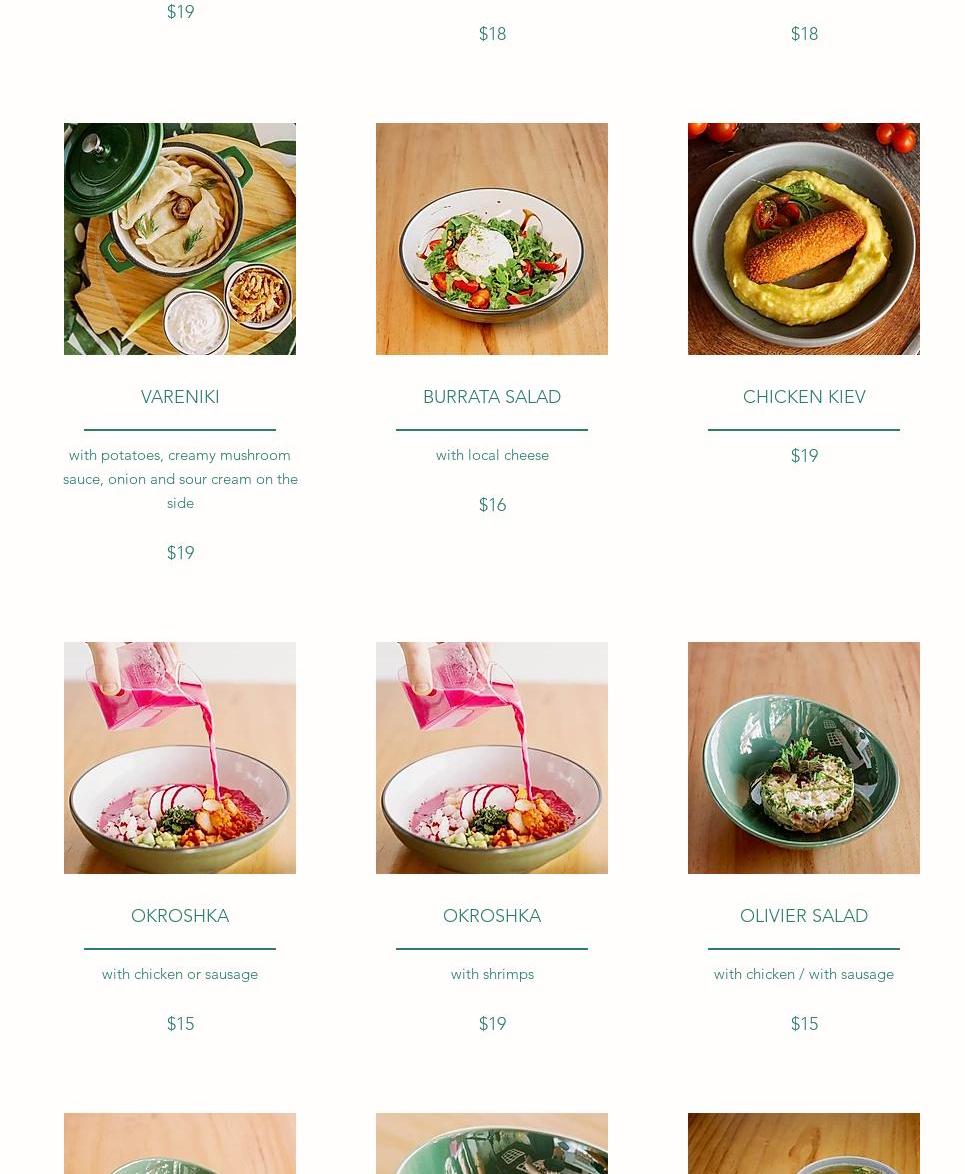Click the OKROSHKA title above 'with shrimps'
This screenshot has height=1174, width=965.
492,916
